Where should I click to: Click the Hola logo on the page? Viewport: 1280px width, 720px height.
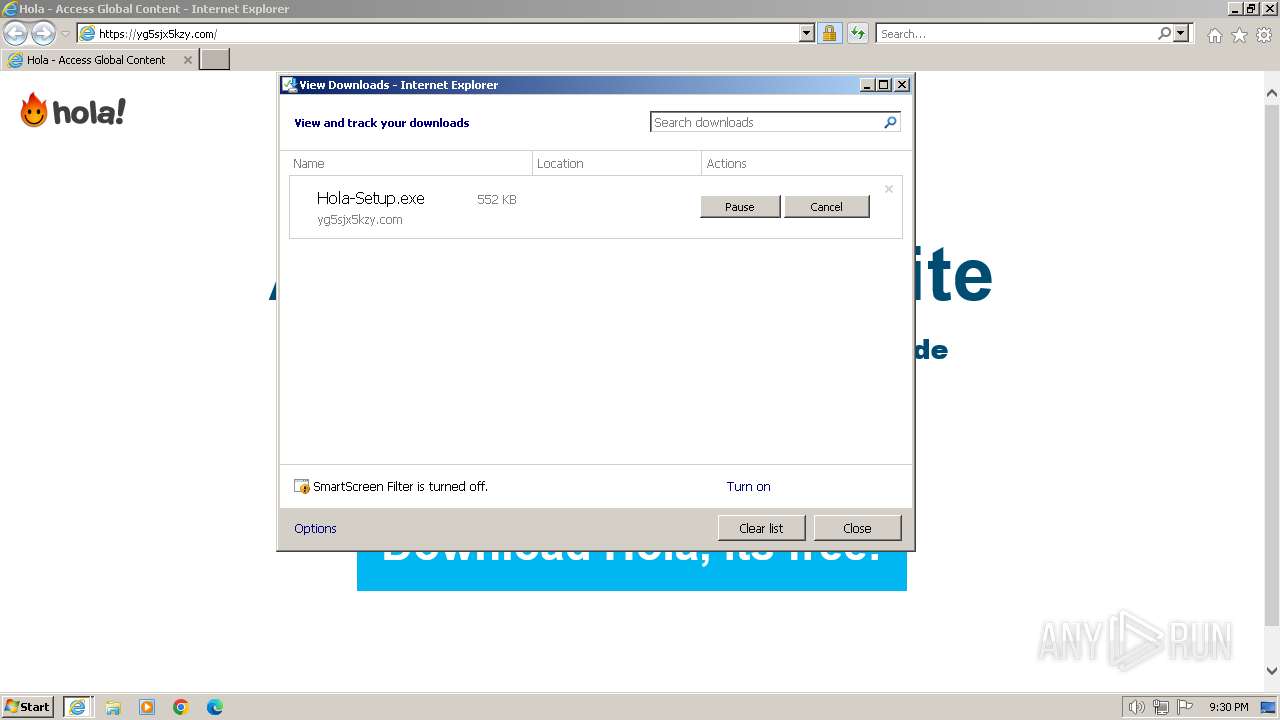73,110
